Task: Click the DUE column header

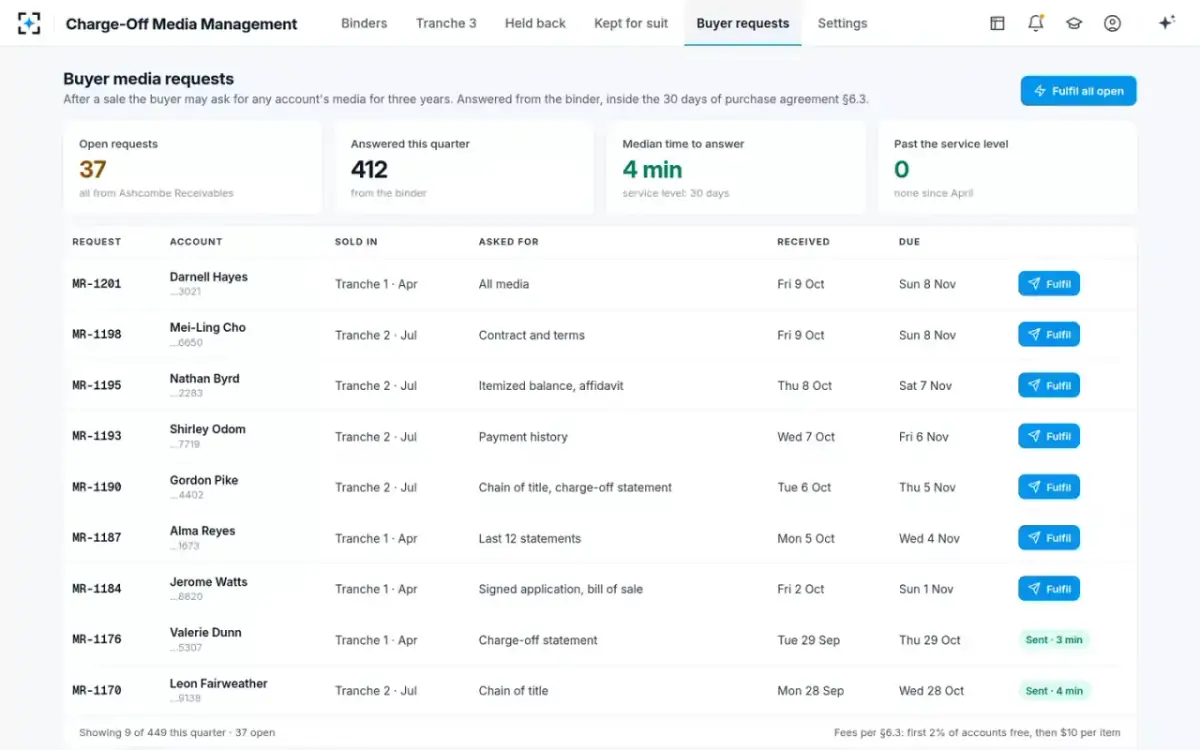Action: 909,242
